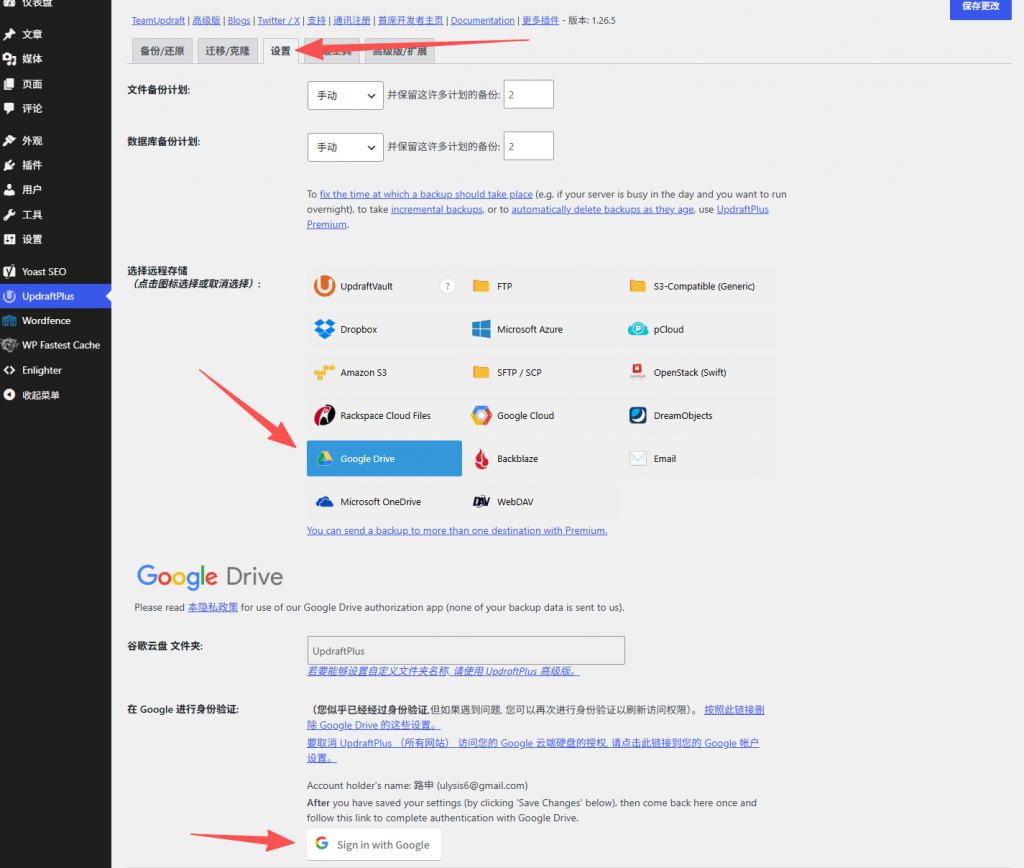Click 保存更改 button
The width and height of the screenshot is (1024, 868).
coord(980,7)
